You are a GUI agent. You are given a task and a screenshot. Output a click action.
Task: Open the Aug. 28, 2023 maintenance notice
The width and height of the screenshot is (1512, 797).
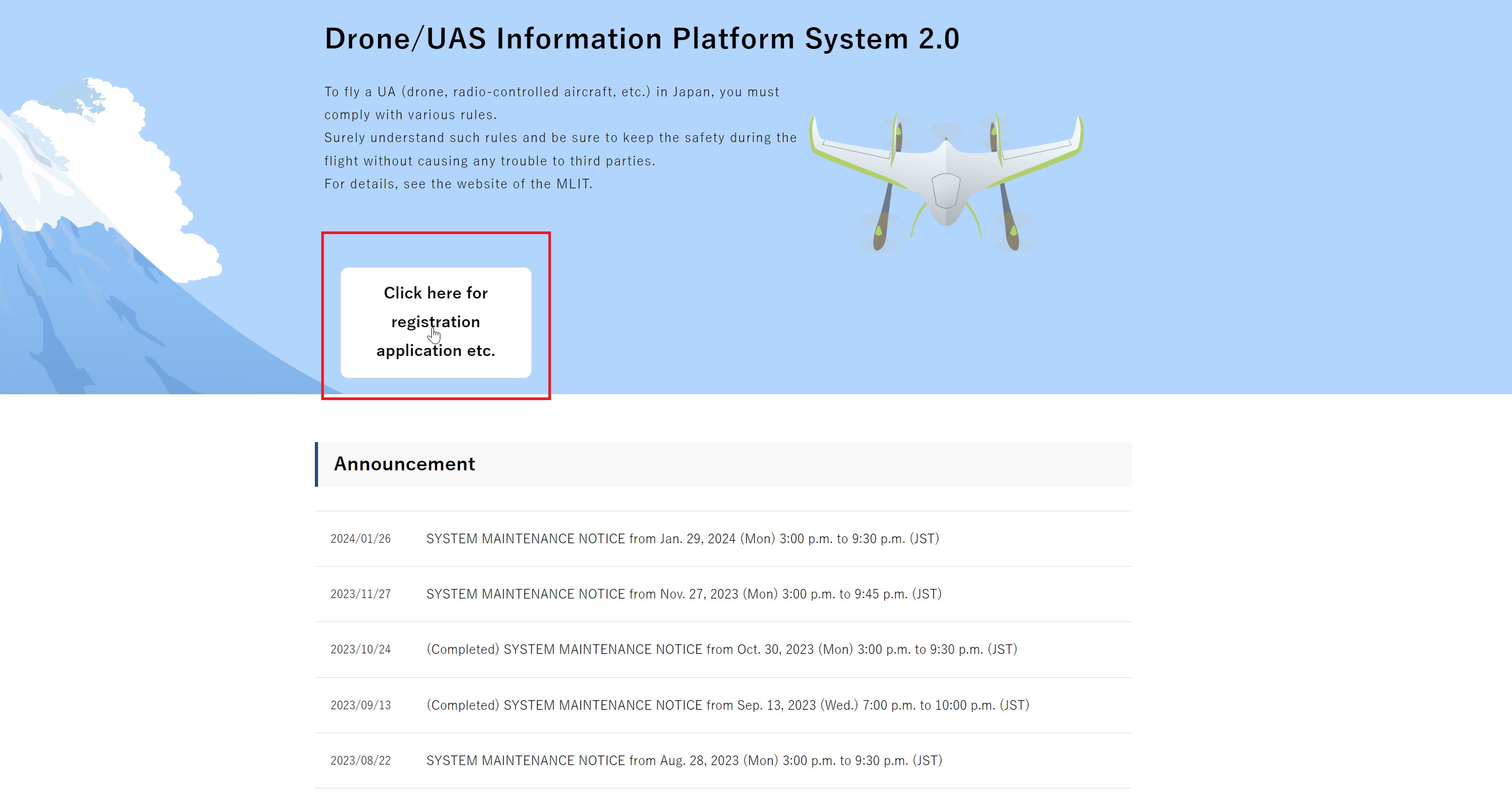(684, 760)
